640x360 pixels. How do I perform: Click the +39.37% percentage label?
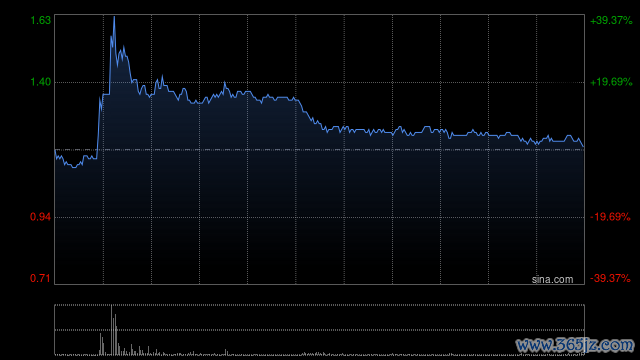pos(611,20)
